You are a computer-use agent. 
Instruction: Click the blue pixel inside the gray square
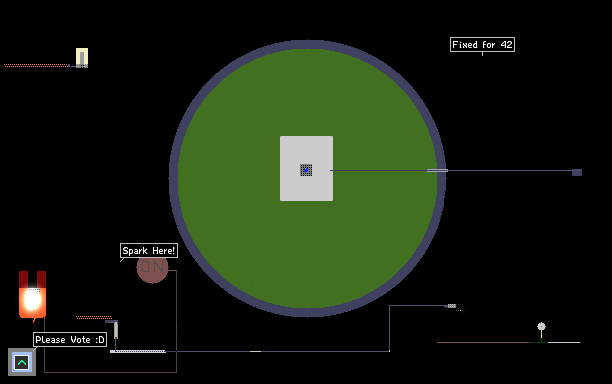pyautogui.click(x=306, y=170)
